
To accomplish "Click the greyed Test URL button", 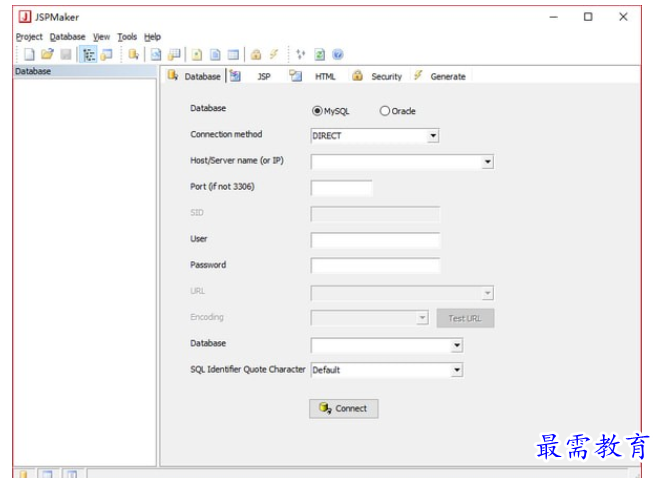I will click(x=465, y=318).
